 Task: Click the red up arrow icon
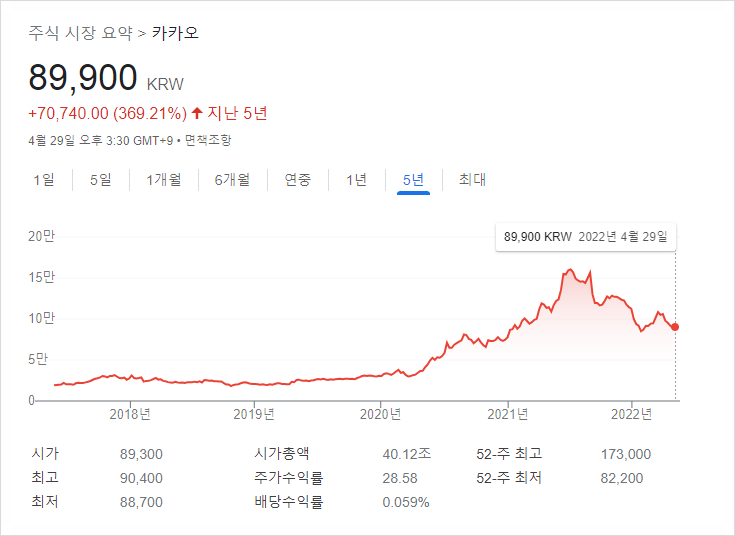coord(197,113)
